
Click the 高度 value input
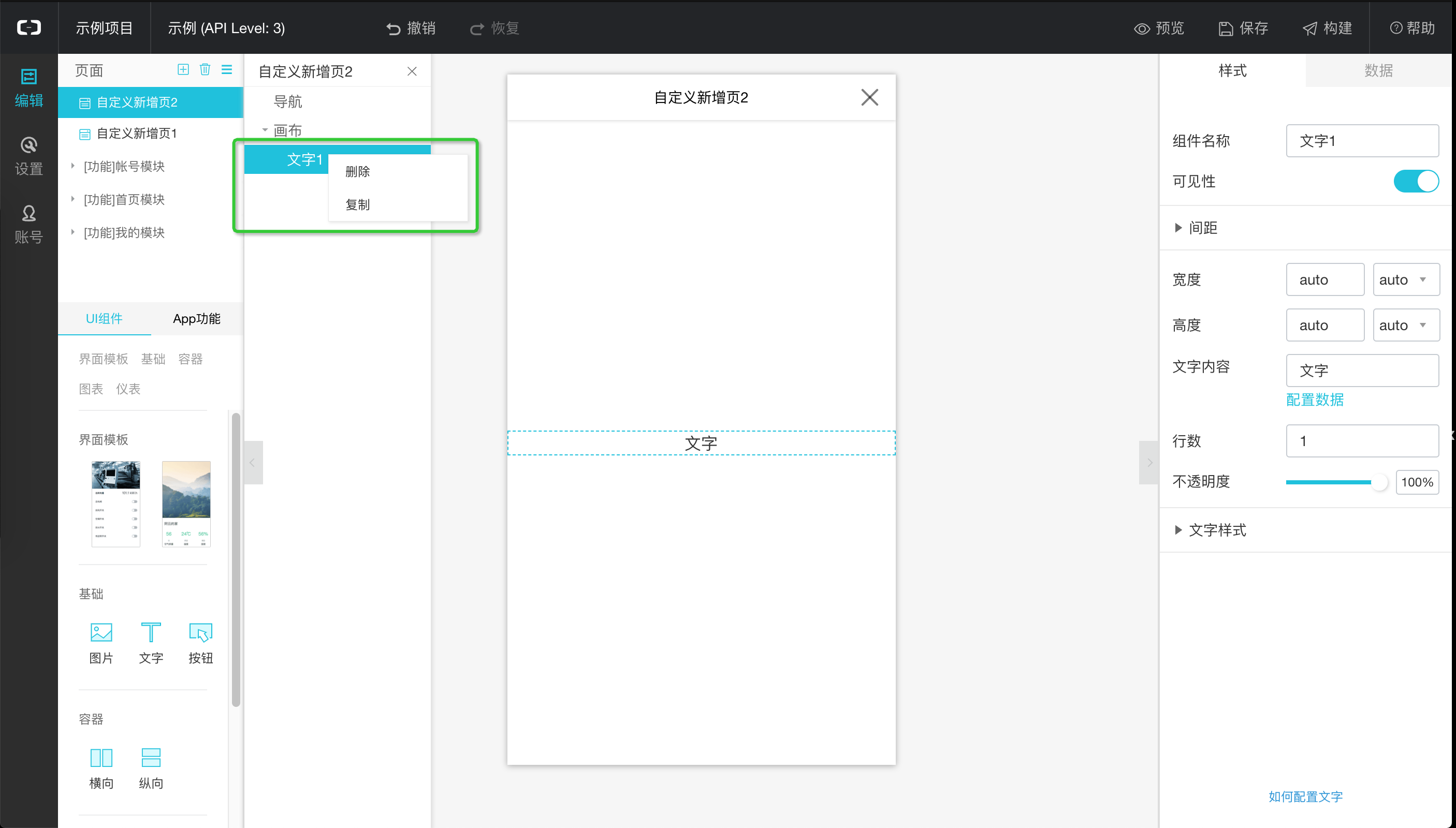pos(1325,324)
